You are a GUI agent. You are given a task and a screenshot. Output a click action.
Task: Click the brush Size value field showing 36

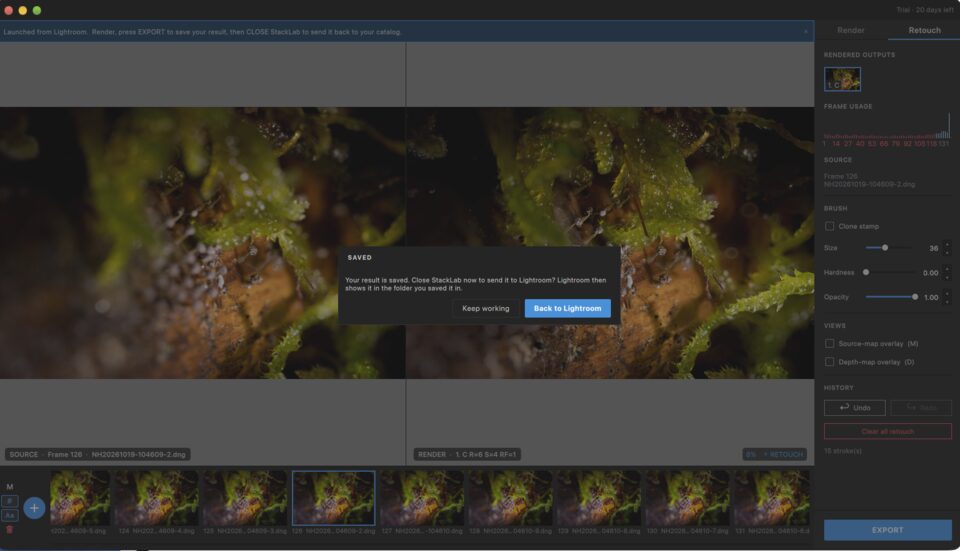click(x=932, y=248)
